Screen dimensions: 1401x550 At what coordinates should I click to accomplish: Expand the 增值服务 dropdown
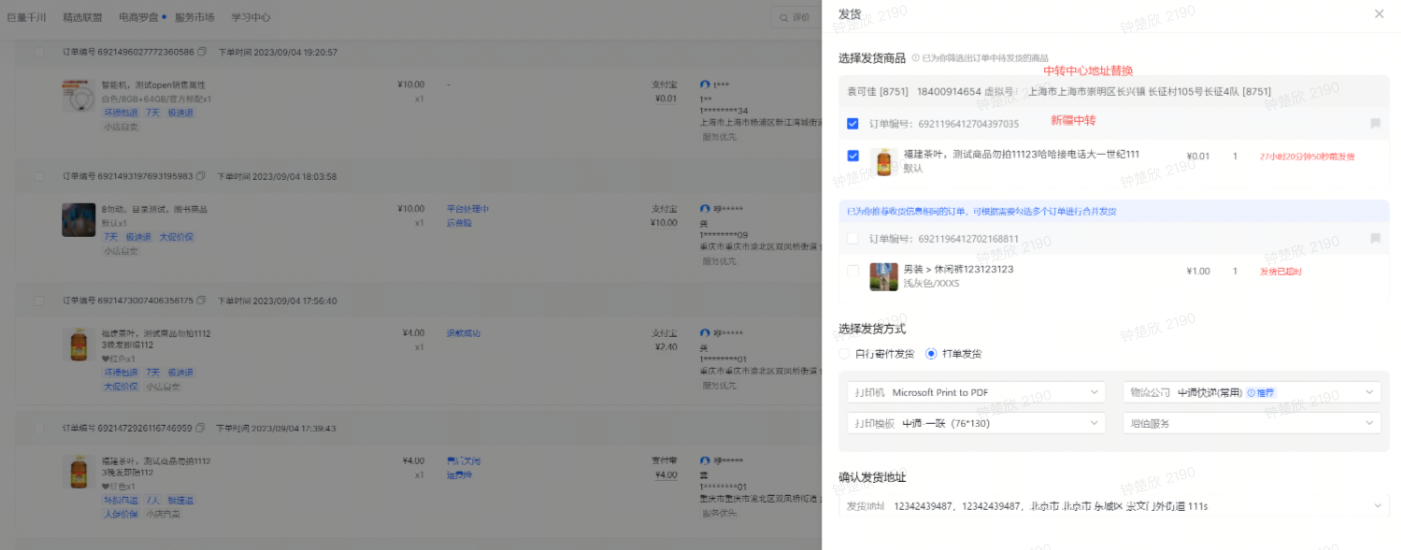point(1251,423)
